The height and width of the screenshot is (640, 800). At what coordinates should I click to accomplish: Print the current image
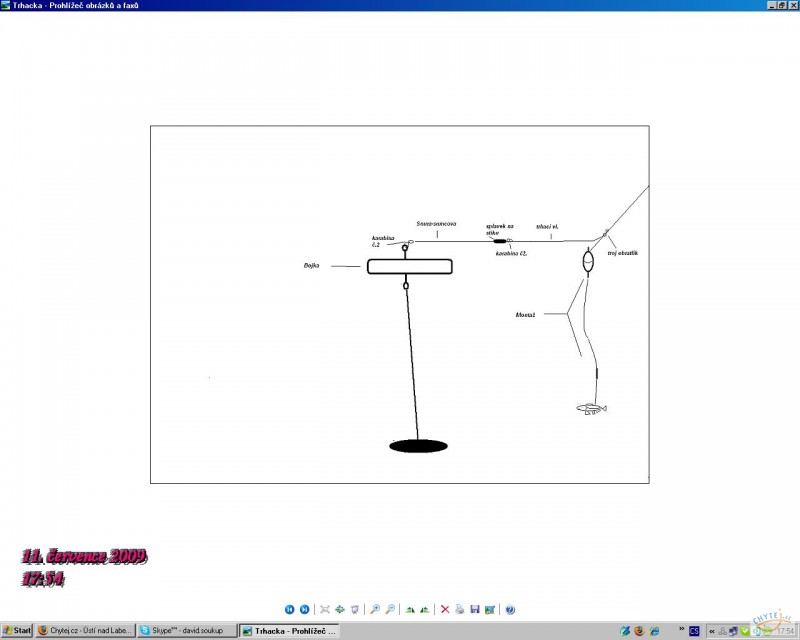point(460,609)
